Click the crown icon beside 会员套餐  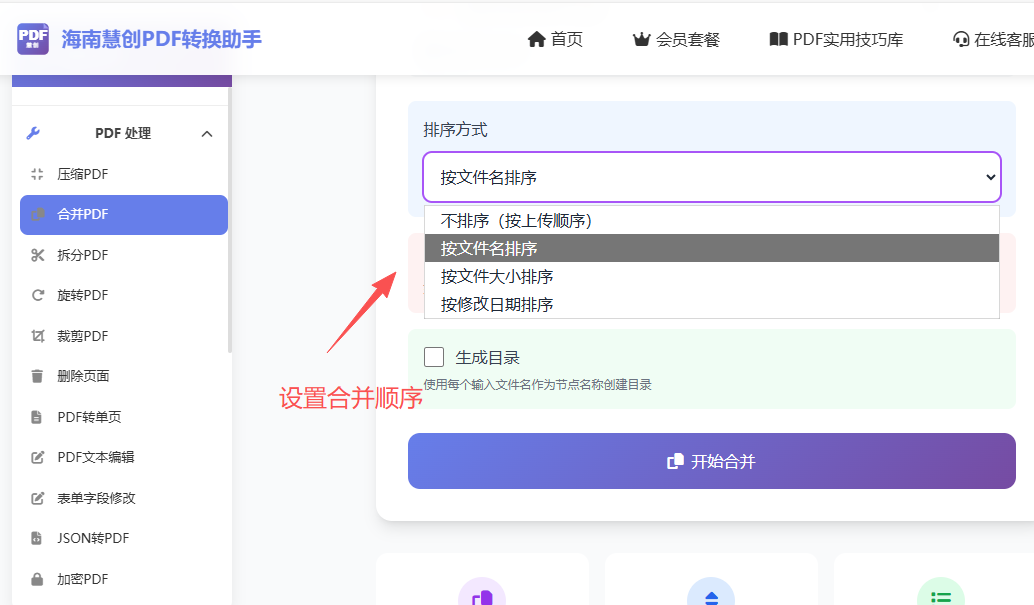[x=642, y=40]
